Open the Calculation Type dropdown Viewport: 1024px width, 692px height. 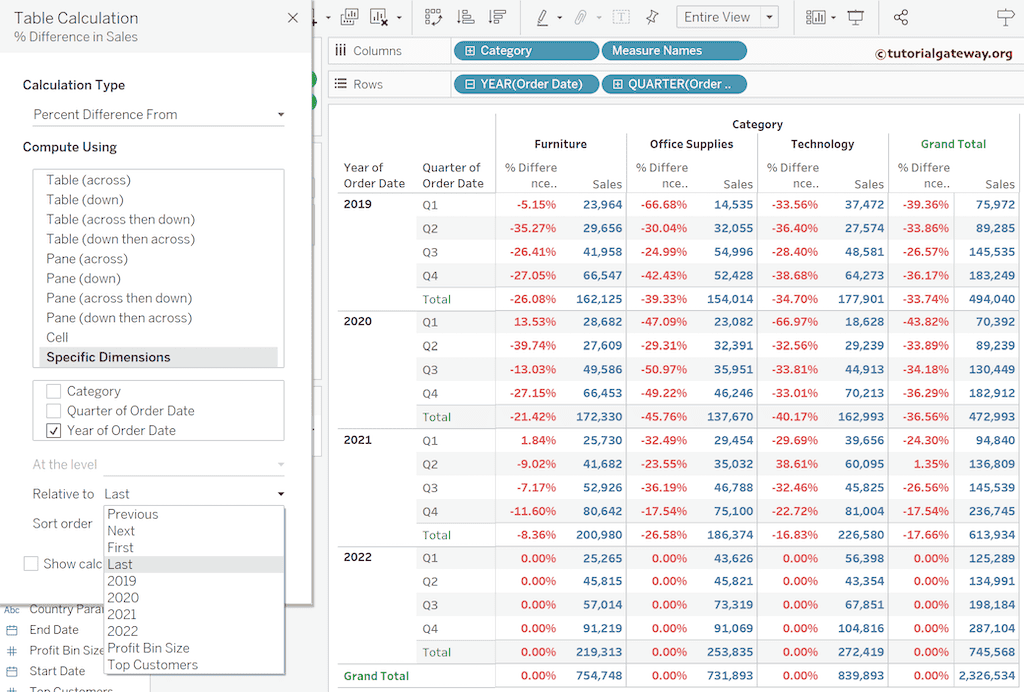[158, 115]
